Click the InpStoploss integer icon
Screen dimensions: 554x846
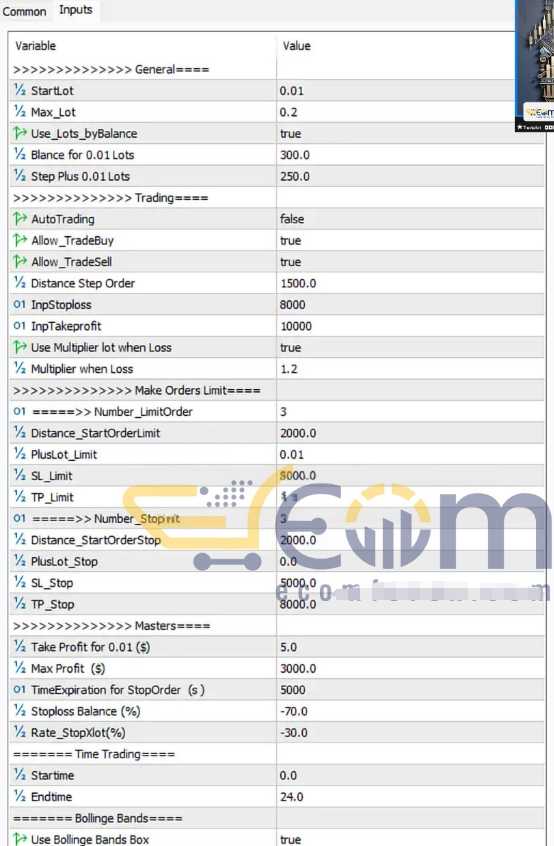click(20, 304)
